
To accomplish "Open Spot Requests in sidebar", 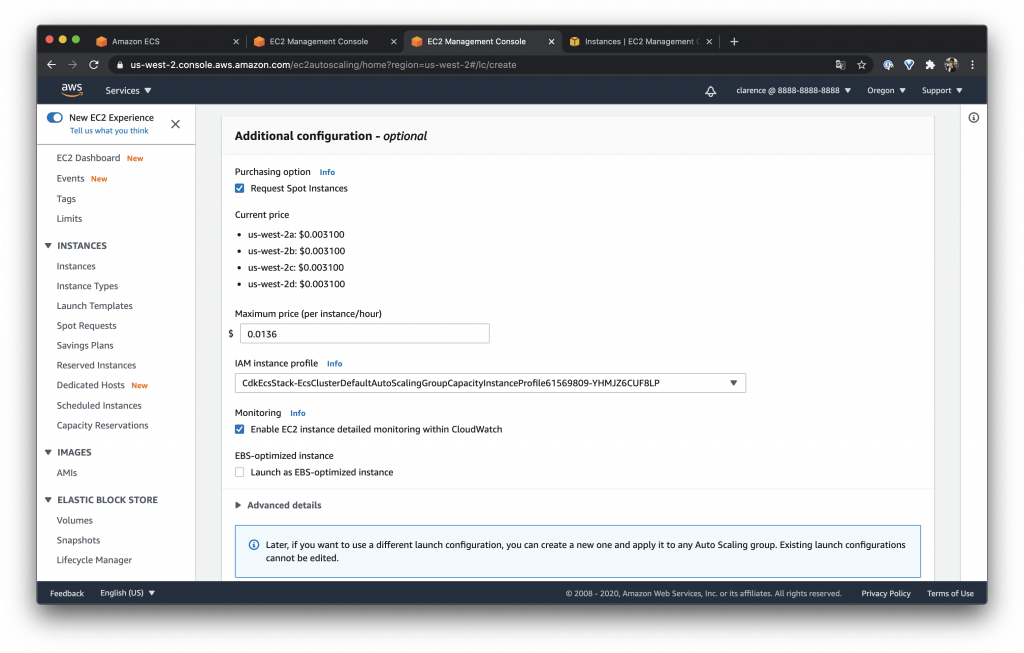I will tap(86, 326).
